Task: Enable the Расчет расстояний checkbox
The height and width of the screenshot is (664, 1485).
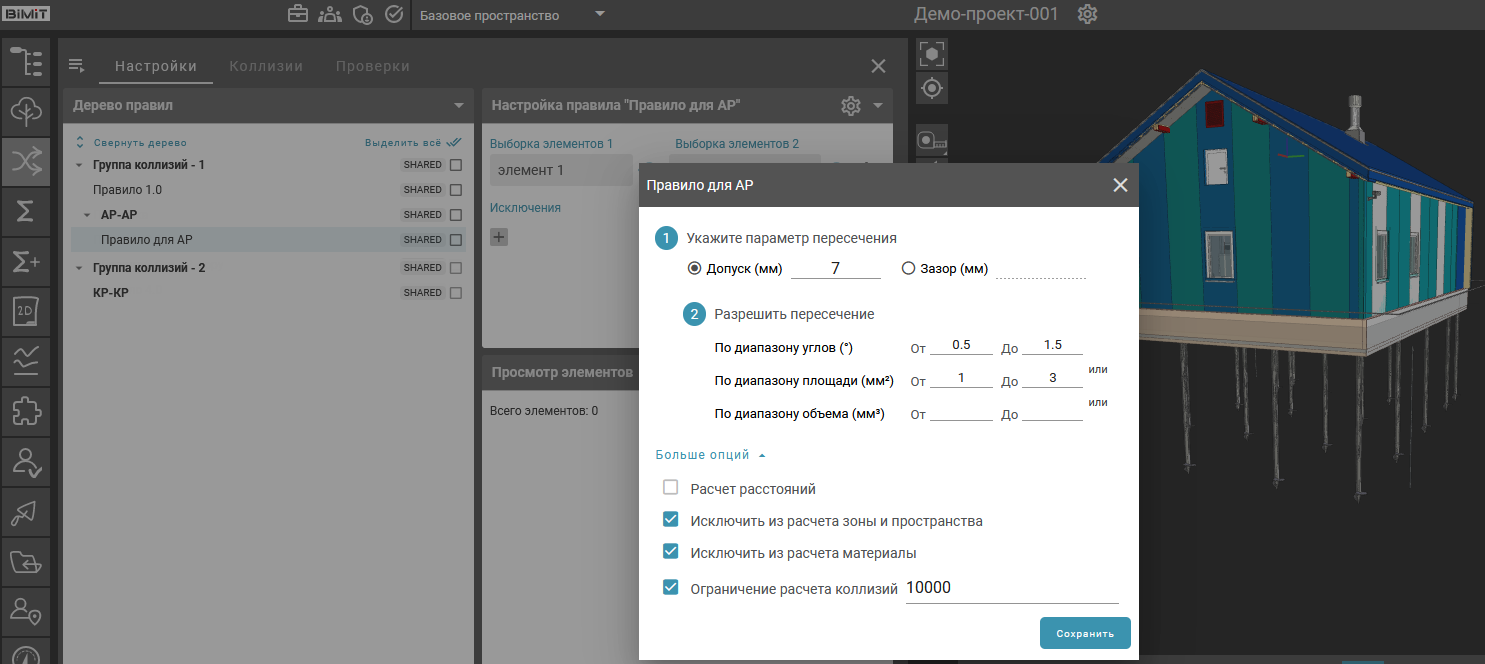Action: click(671, 489)
